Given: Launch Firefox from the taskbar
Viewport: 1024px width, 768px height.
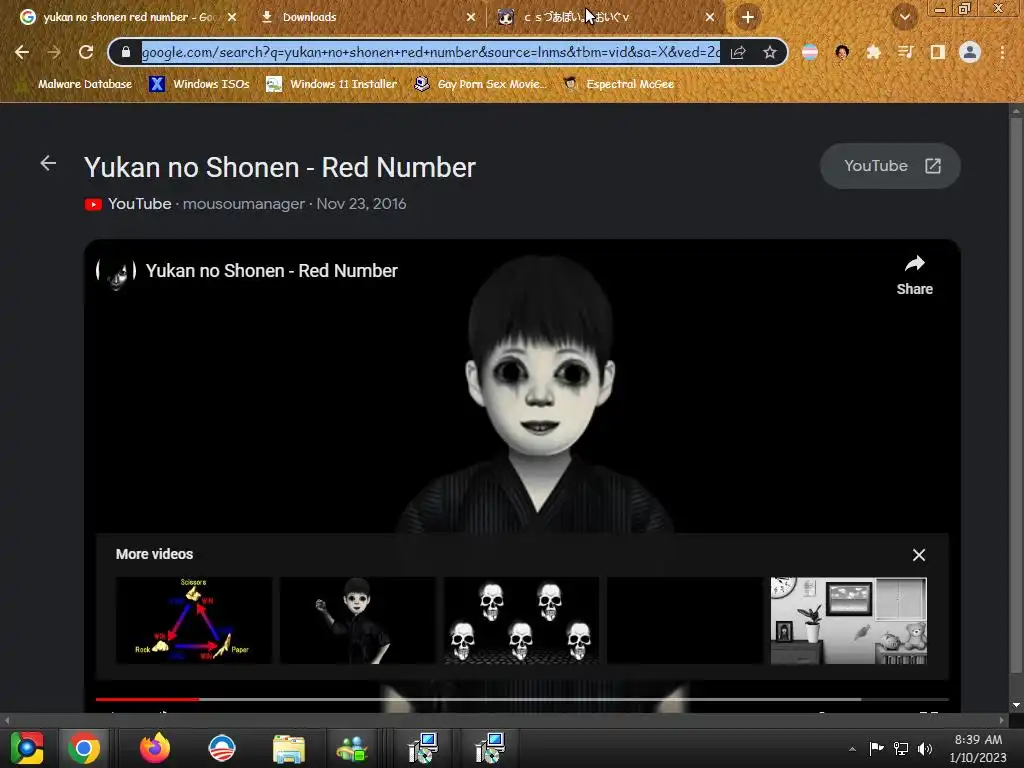Looking at the screenshot, I should [x=155, y=748].
